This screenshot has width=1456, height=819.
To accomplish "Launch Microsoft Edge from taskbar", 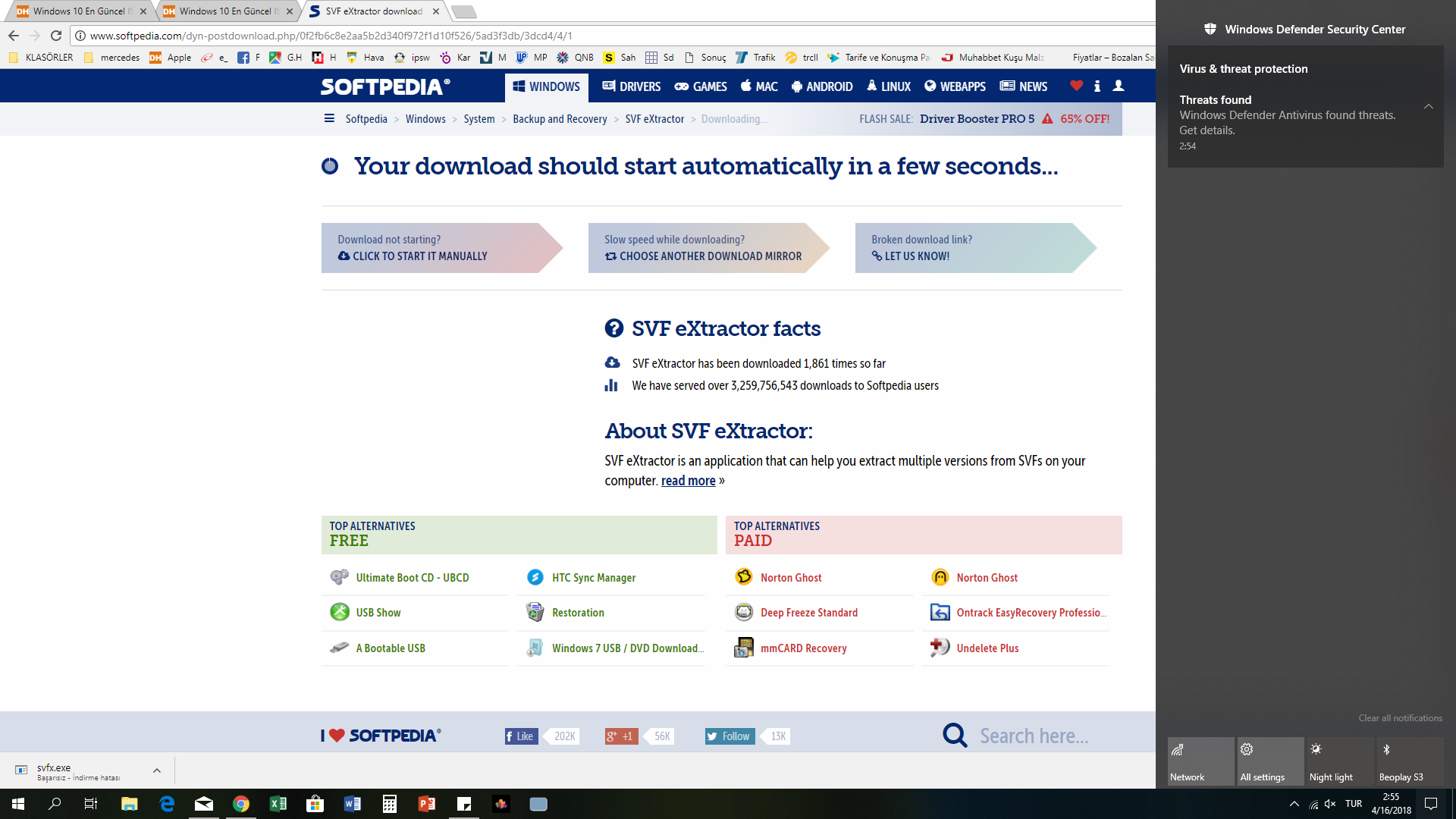I will pos(167,804).
